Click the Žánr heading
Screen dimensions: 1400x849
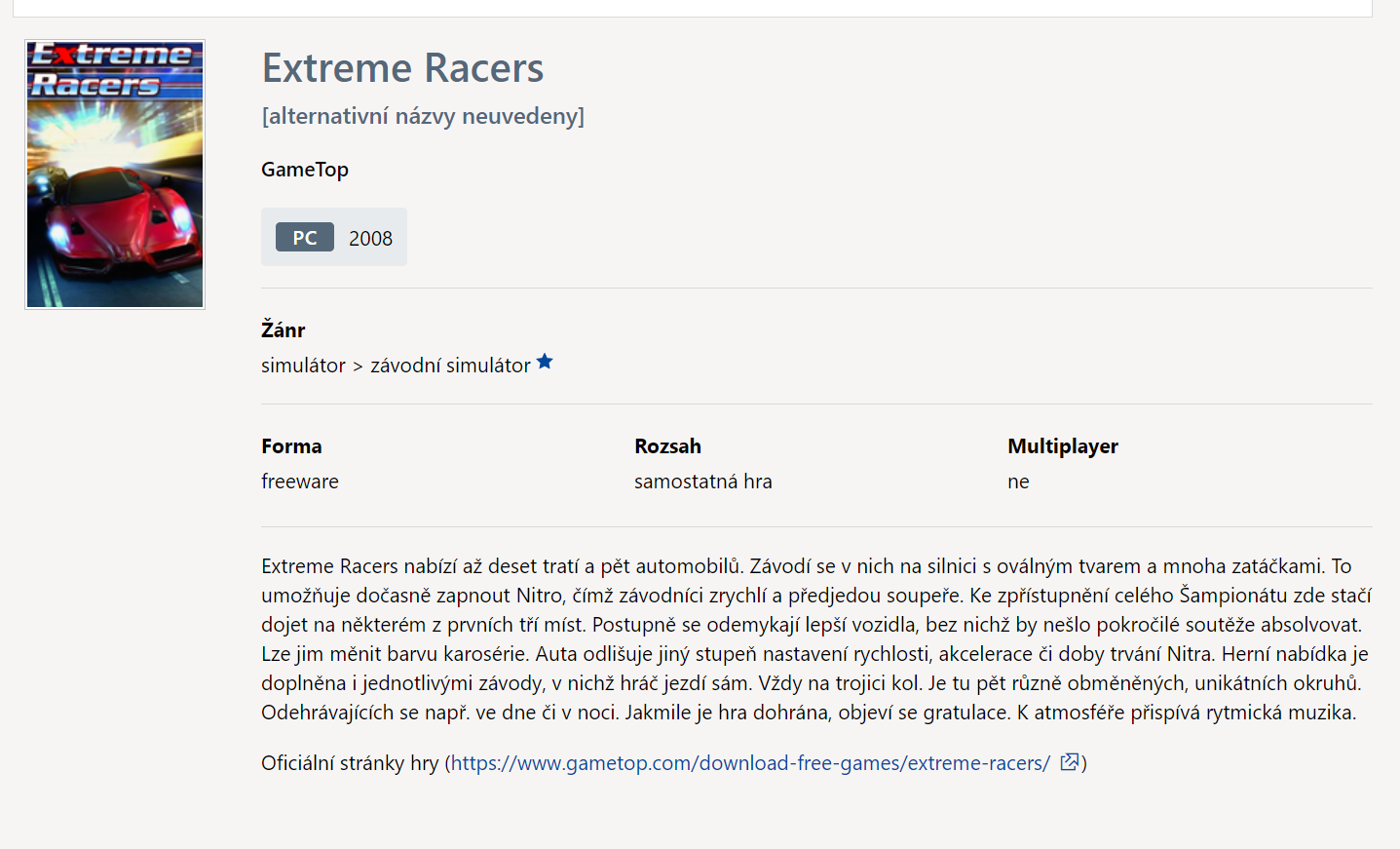[284, 329]
